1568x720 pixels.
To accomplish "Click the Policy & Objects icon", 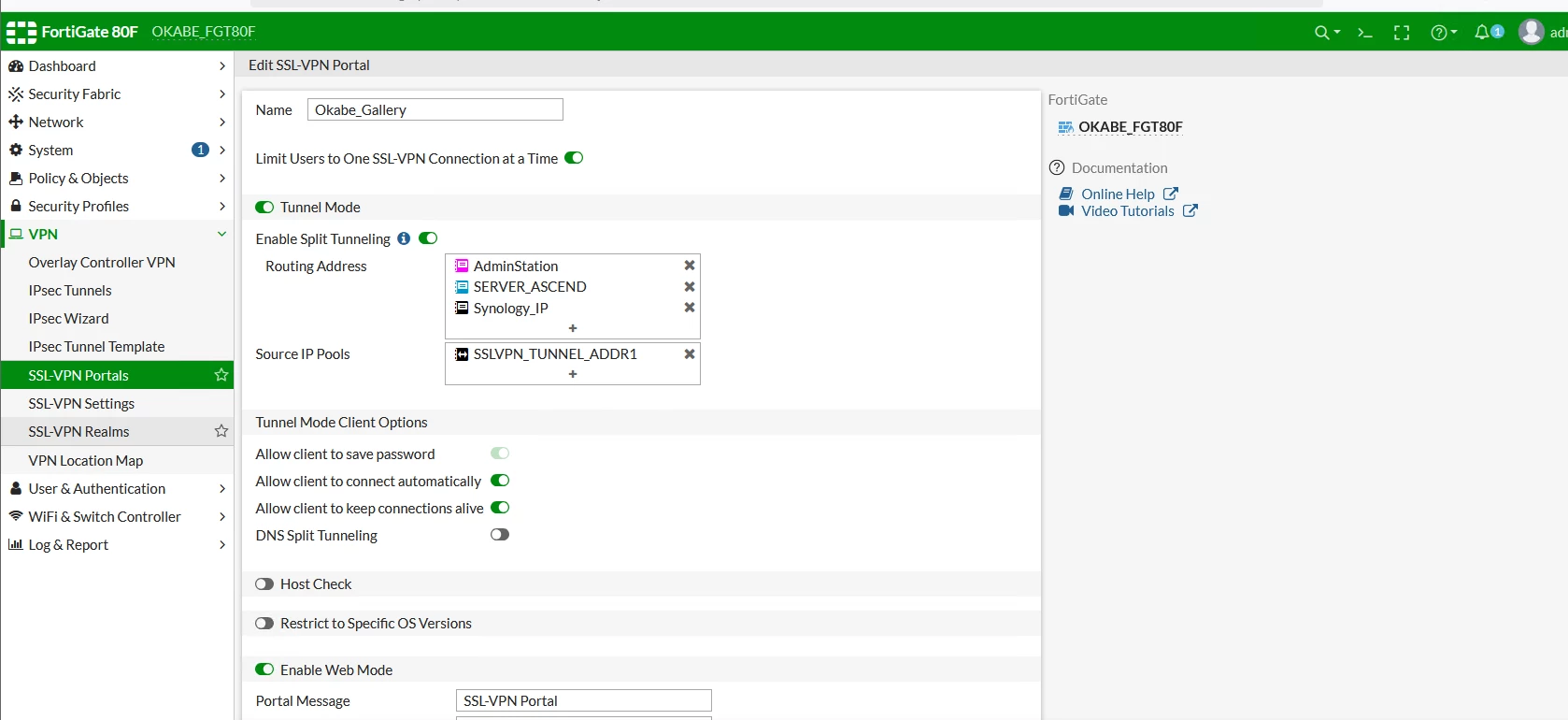I will tap(16, 179).
